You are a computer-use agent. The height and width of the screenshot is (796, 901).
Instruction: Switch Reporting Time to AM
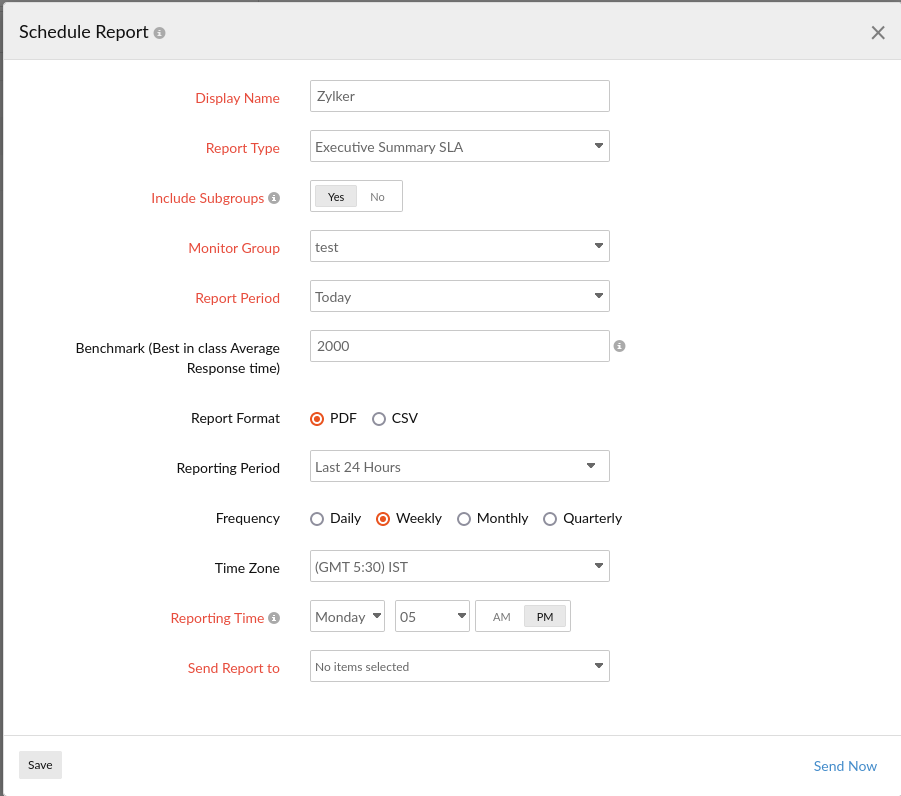click(501, 616)
